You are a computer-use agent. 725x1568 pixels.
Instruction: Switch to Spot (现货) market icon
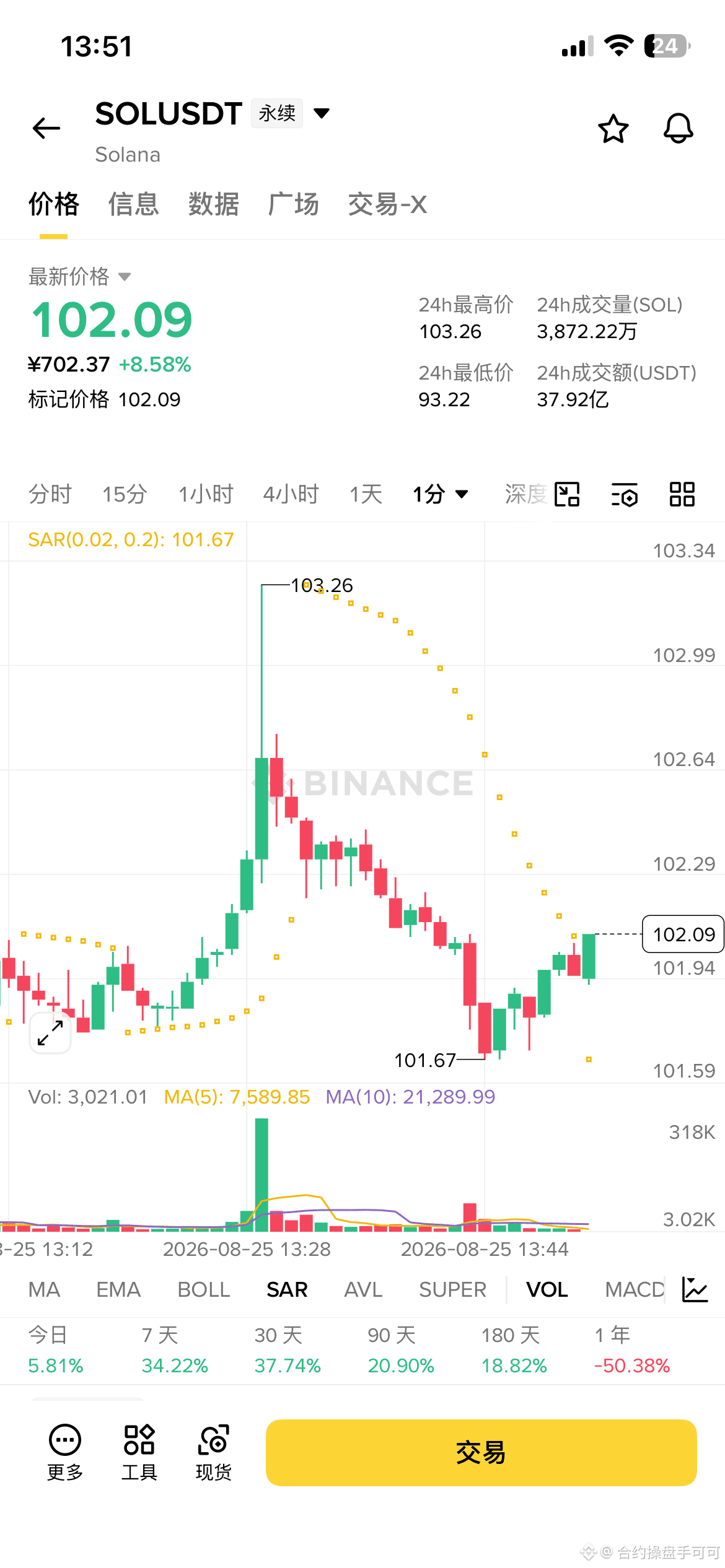(x=214, y=1452)
